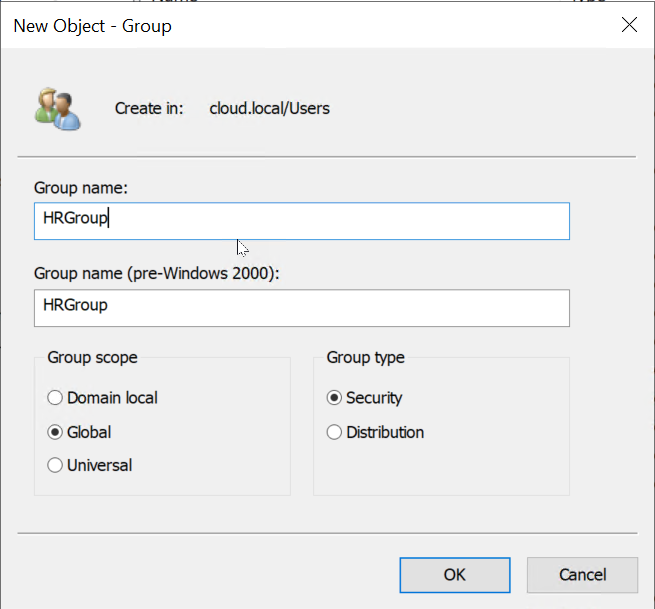Click the Group name (pre-Windows 2000): label
Screen dimensions: 655x609
click(x=157, y=274)
